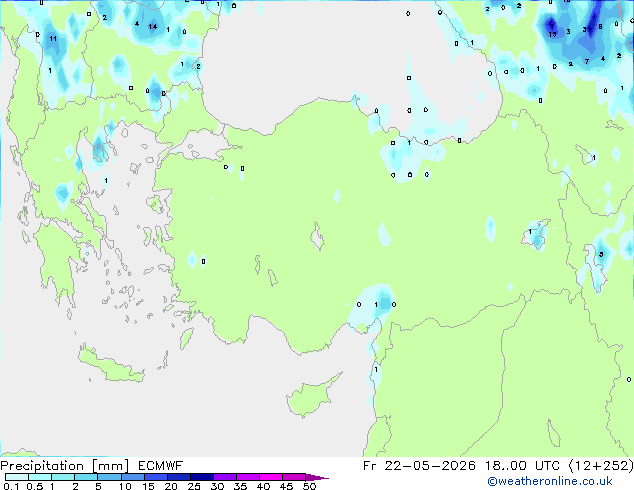This screenshot has width=634, height=490.
Task: Click the '7' precipitation value on the map
Action: coord(587,61)
